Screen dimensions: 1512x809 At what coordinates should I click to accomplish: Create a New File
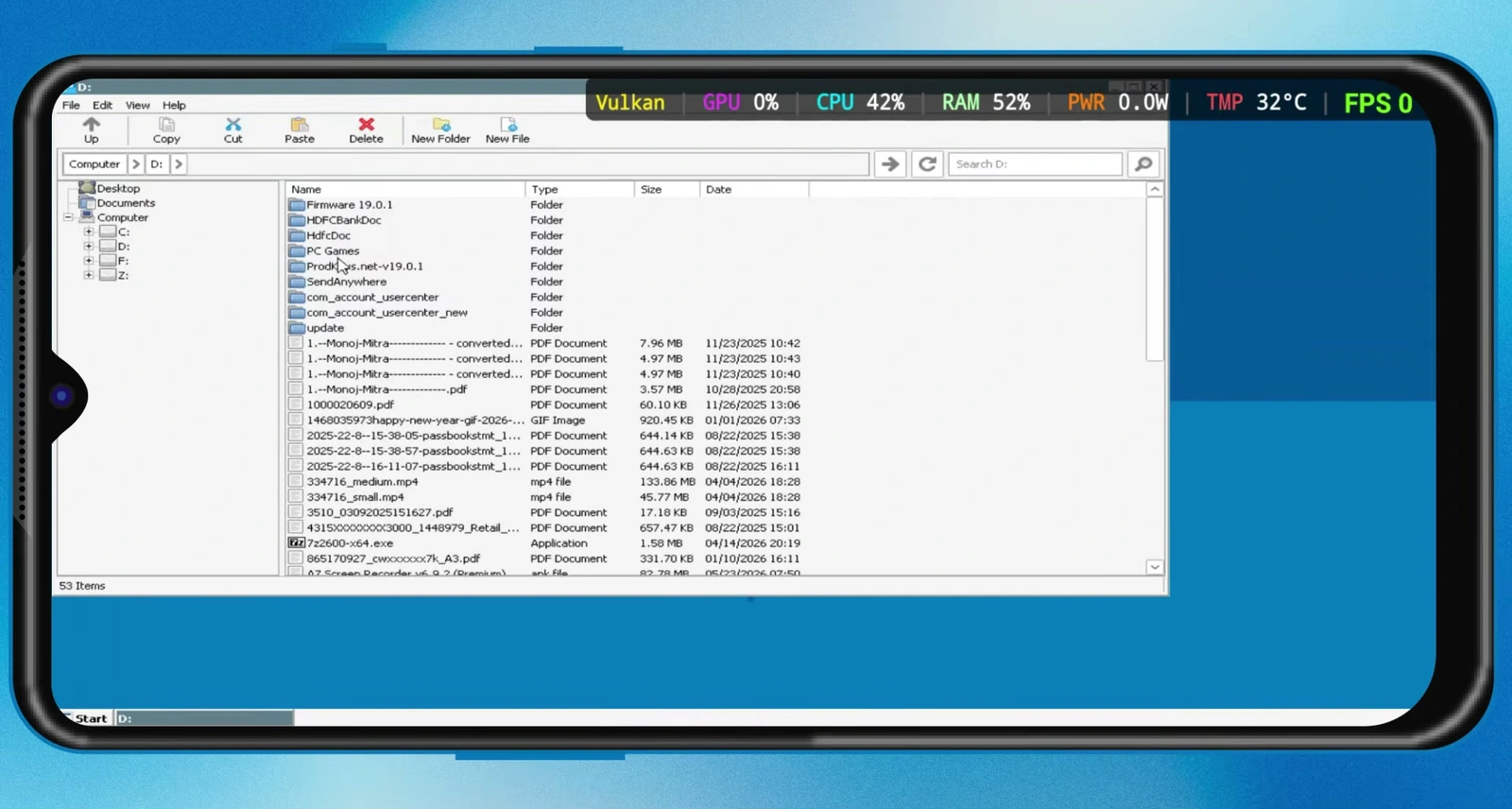pos(507,130)
